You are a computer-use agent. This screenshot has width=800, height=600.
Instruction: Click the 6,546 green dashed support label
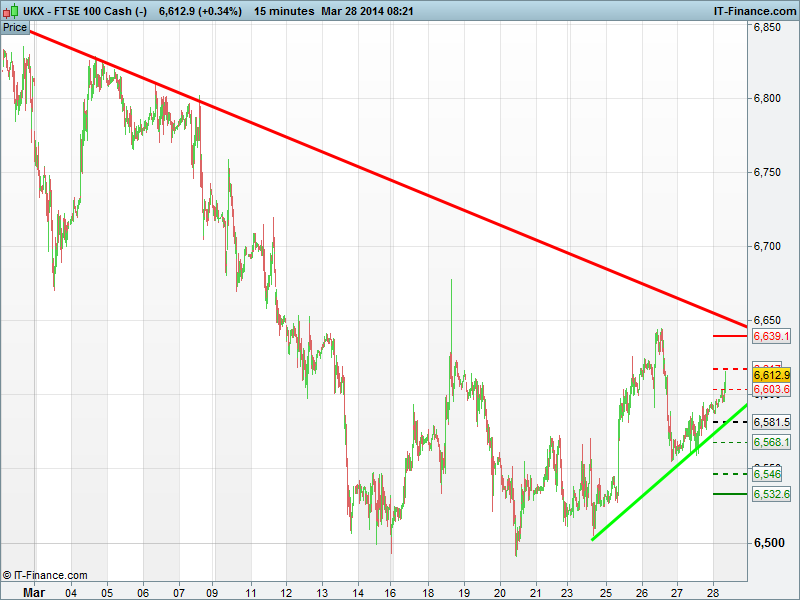[x=767, y=474]
